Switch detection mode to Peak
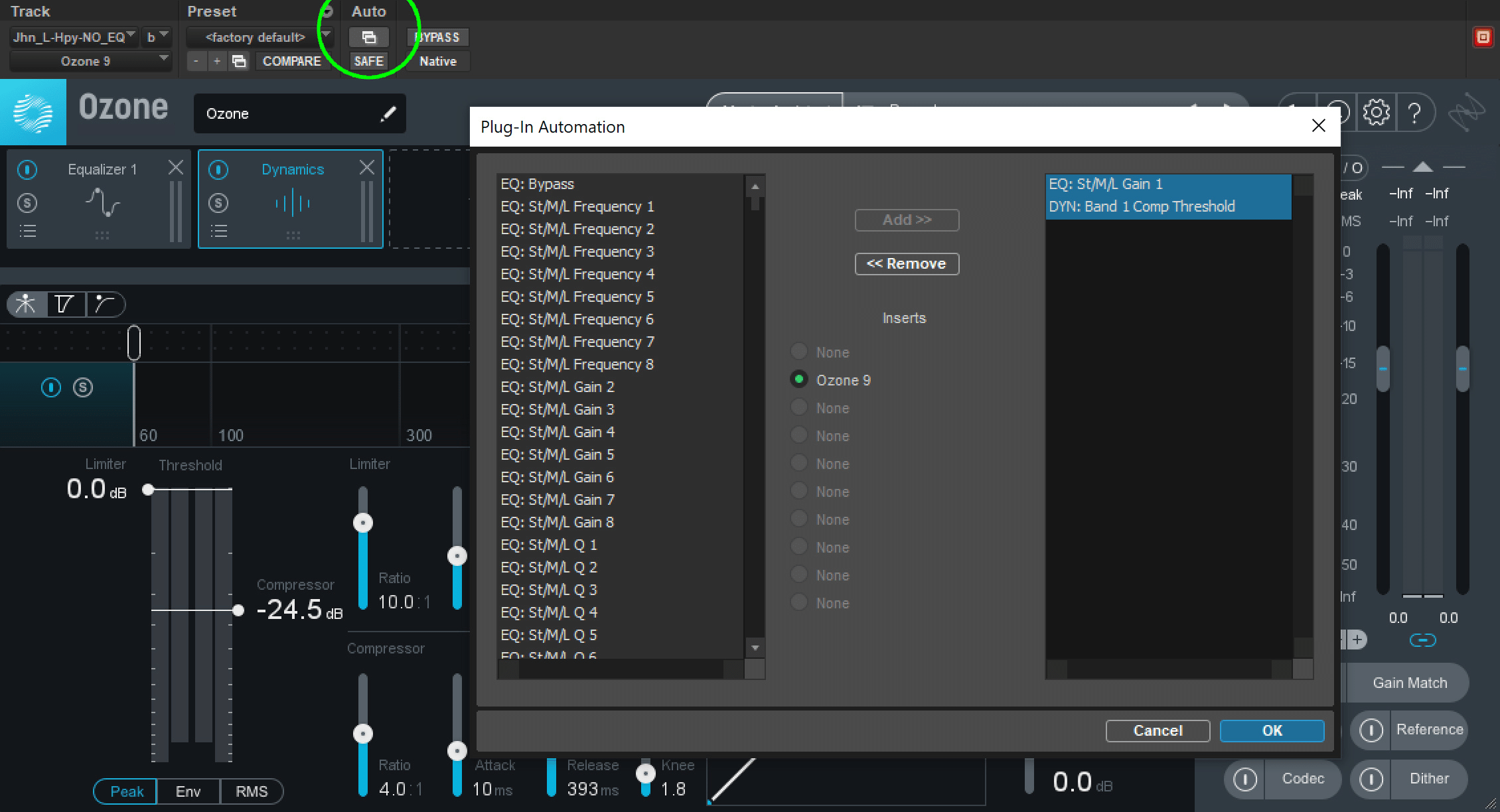Viewport: 1500px width, 812px height. (126, 791)
